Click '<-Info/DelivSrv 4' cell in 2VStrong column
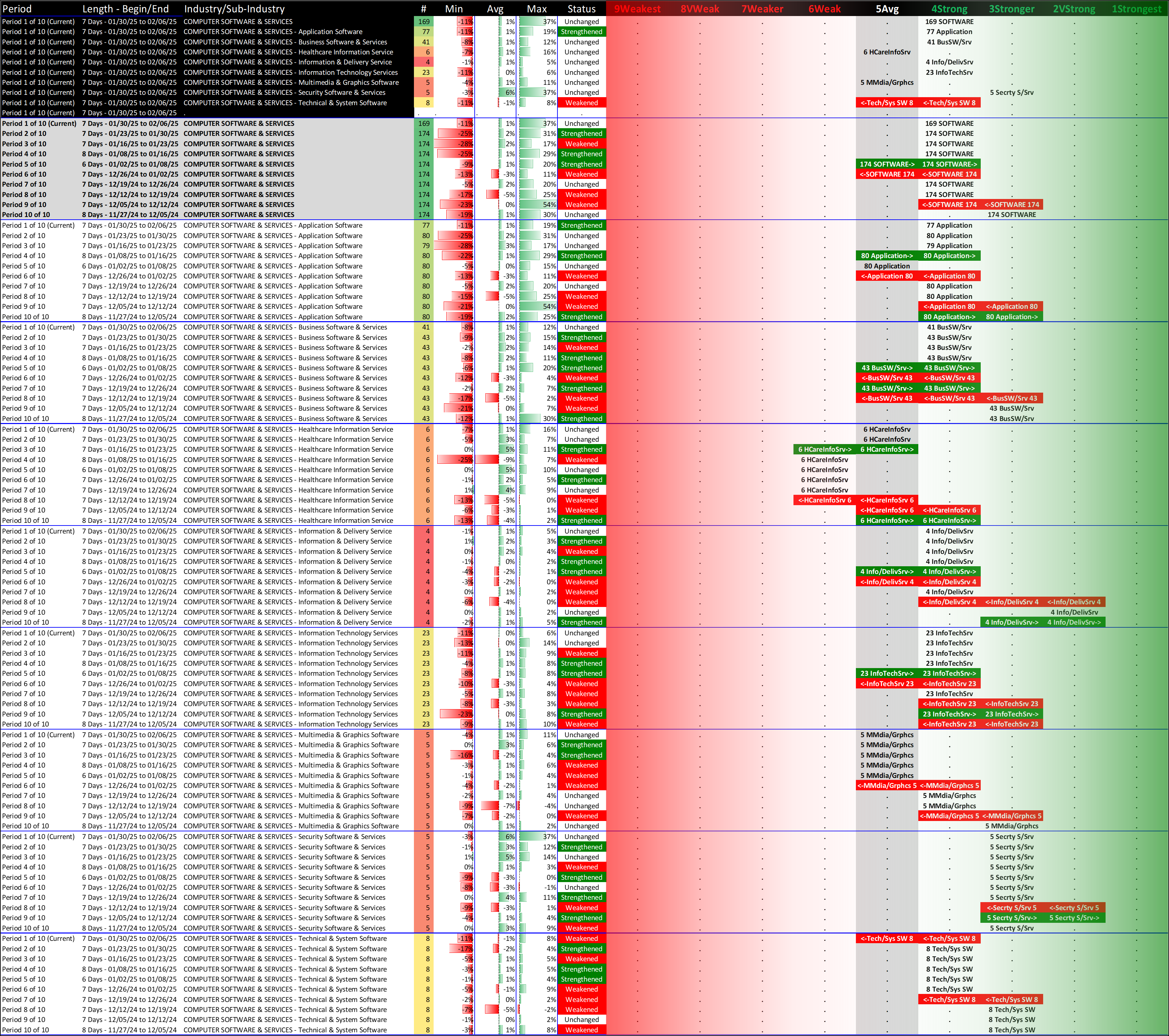 (x=1074, y=602)
